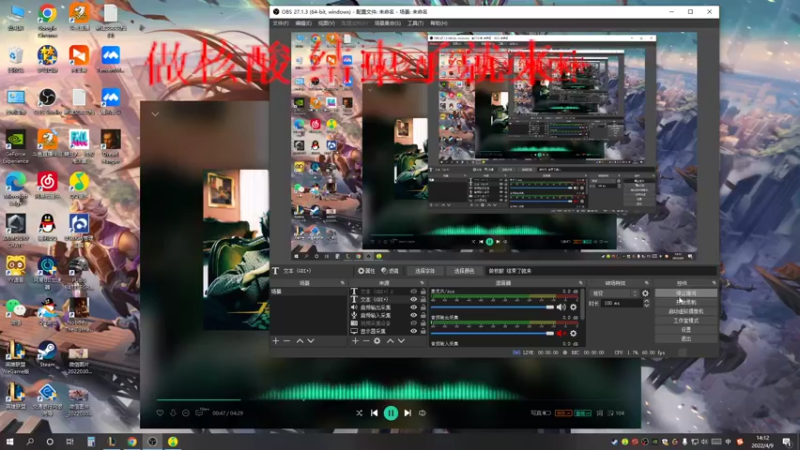
Task: Go to previous track in music player
Action: point(374,413)
